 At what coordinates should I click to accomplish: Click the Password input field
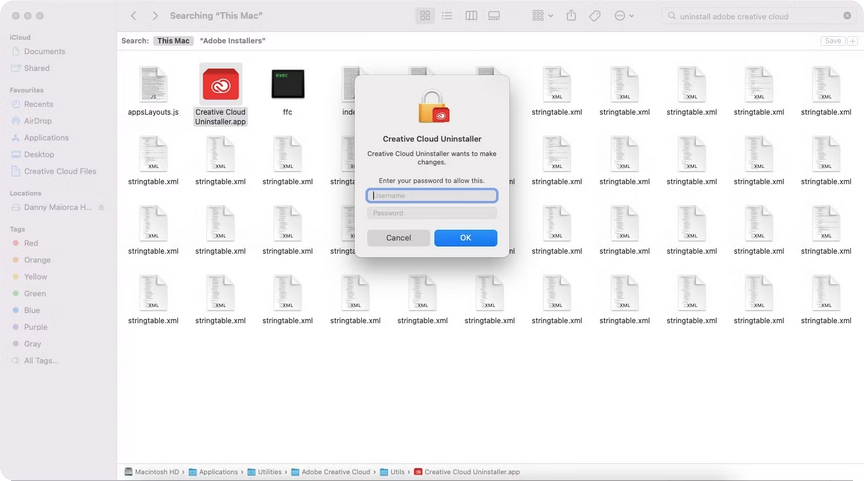click(x=431, y=213)
